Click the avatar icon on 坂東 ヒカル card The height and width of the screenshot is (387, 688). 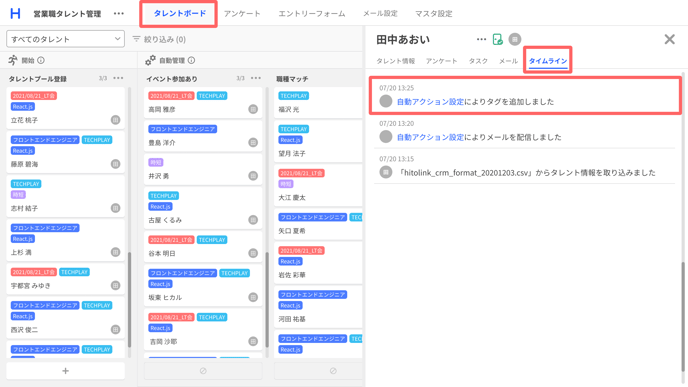point(253,297)
